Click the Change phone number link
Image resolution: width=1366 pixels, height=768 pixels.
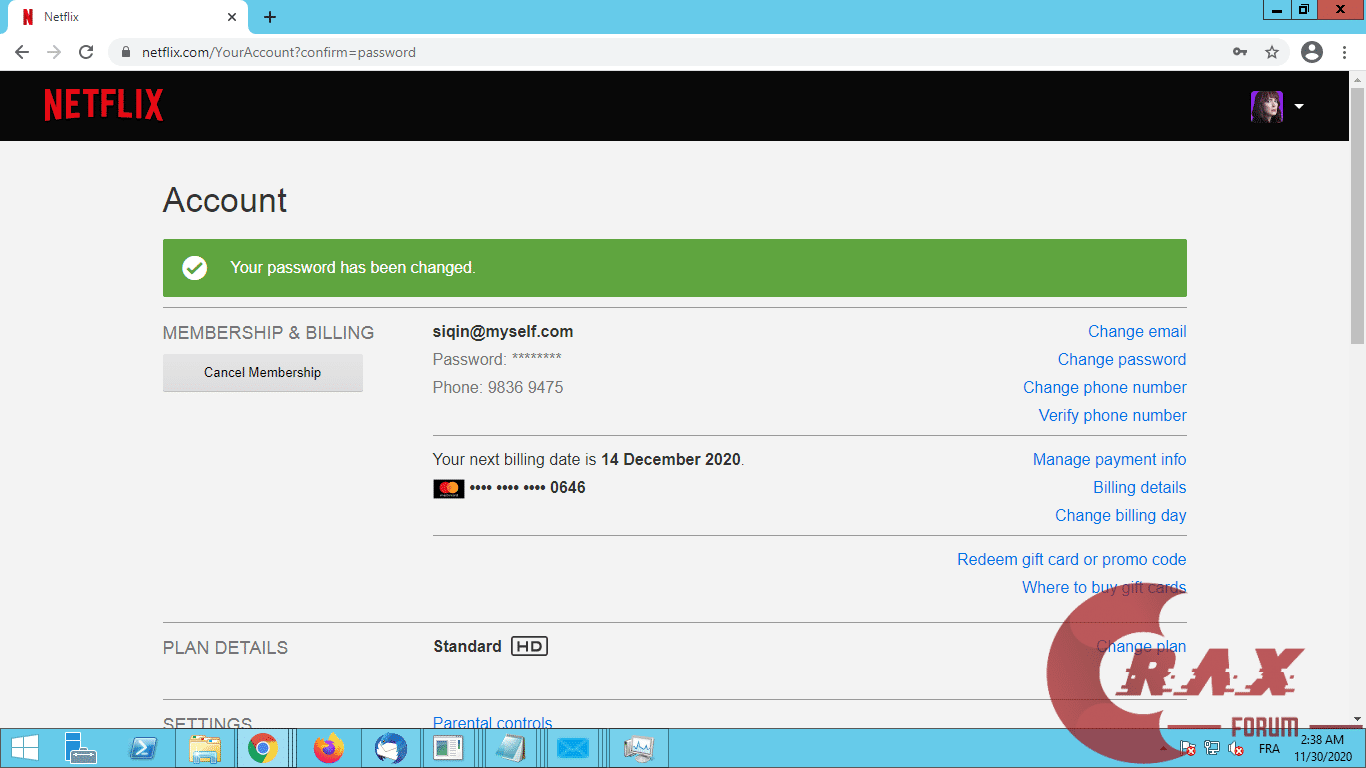click(1105, 388)
